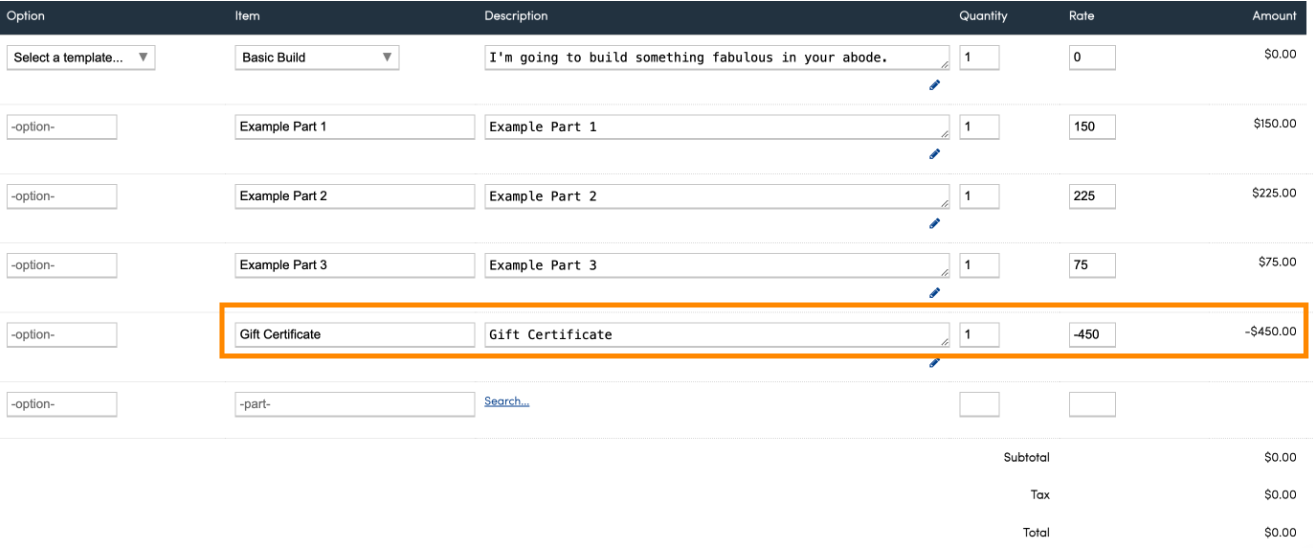1313x557 pixels.
Task: Click the Search... link
Action: pos(506,402)
